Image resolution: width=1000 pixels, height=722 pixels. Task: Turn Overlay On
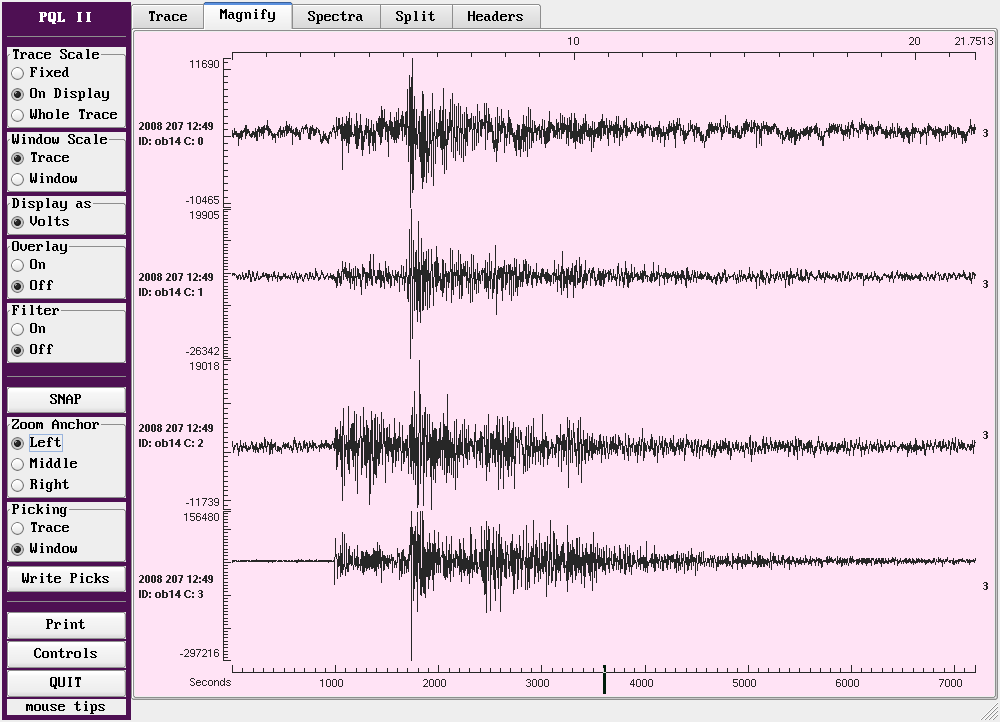pyautogui.click(x=18, y=265)
